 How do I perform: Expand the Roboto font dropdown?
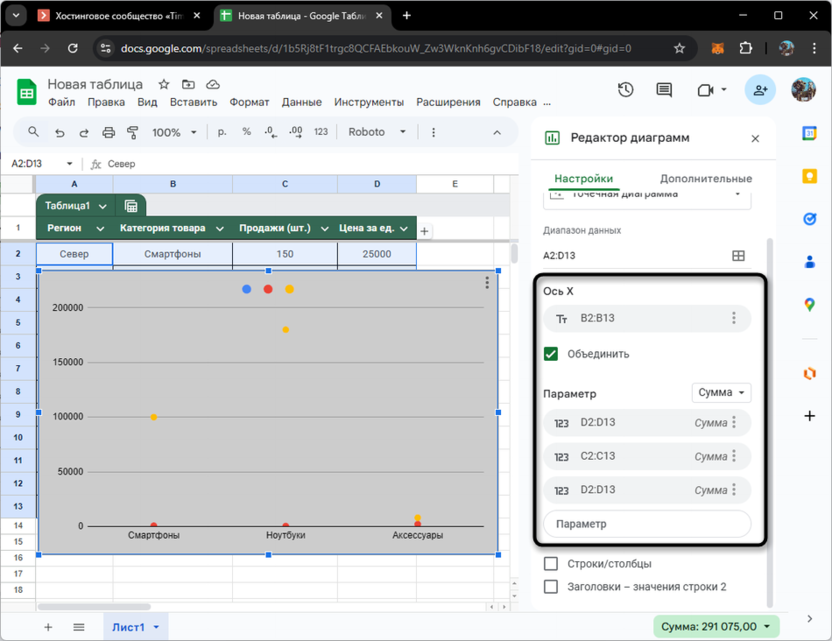(x=377, y=132)
